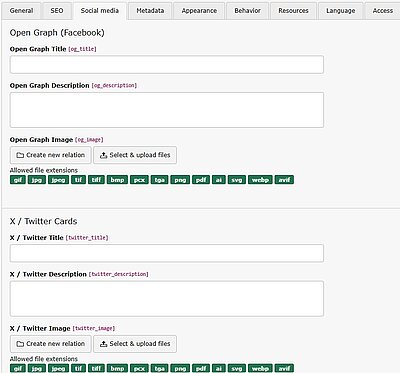Open the Access tab
This screenshot has height=373, width=400.
point(383,11)
